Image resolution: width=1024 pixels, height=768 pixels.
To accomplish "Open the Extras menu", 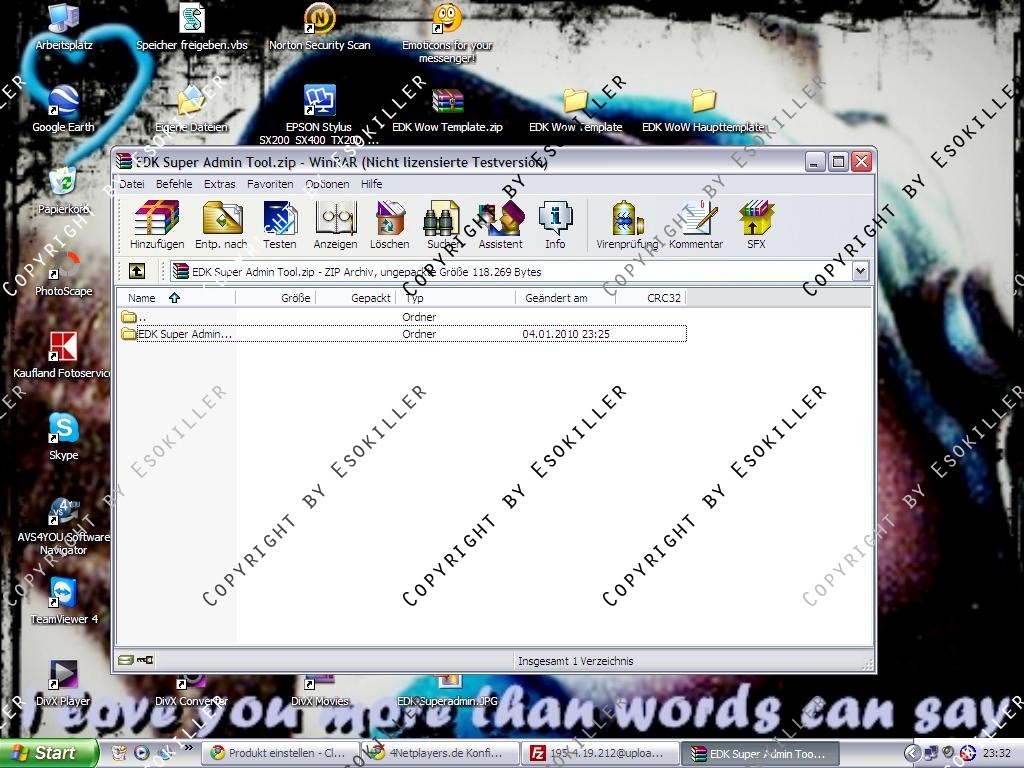I will [x=219, y=184].
